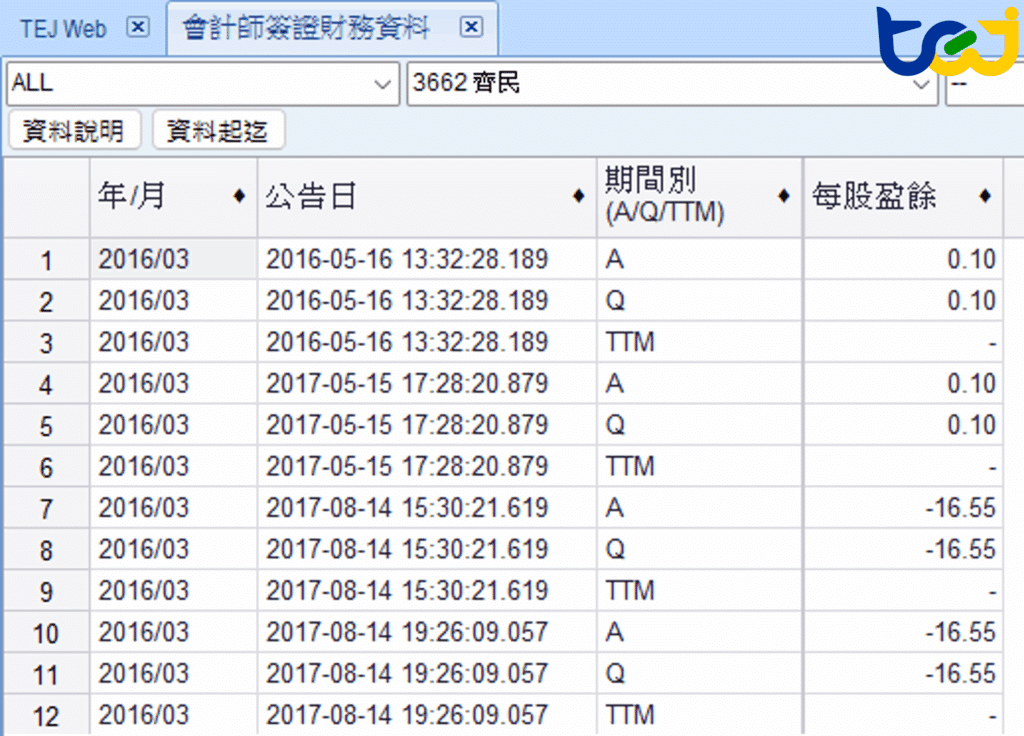Click the sort icon in 年/月 column
Viewport: 1024px width, 736px height.
[x=239, y=197]
